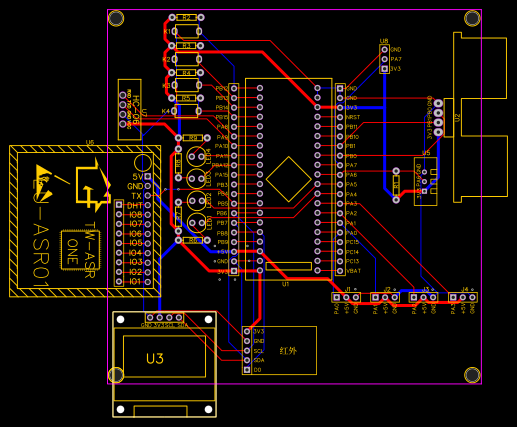517x427 pixels.
Task: Click the U2 connector outline on the right
Action: coord(480,117)
